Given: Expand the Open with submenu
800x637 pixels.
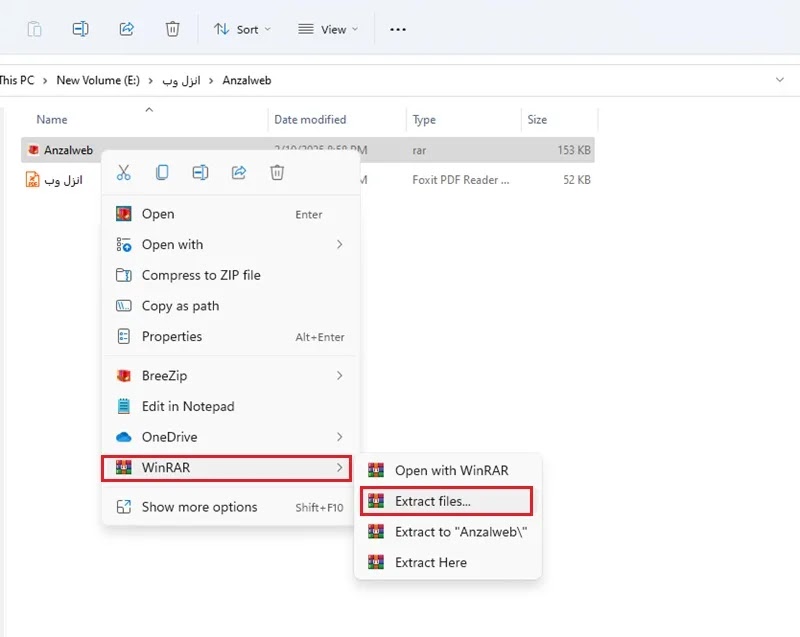Looking at the screenshot, I should [231, 245].
